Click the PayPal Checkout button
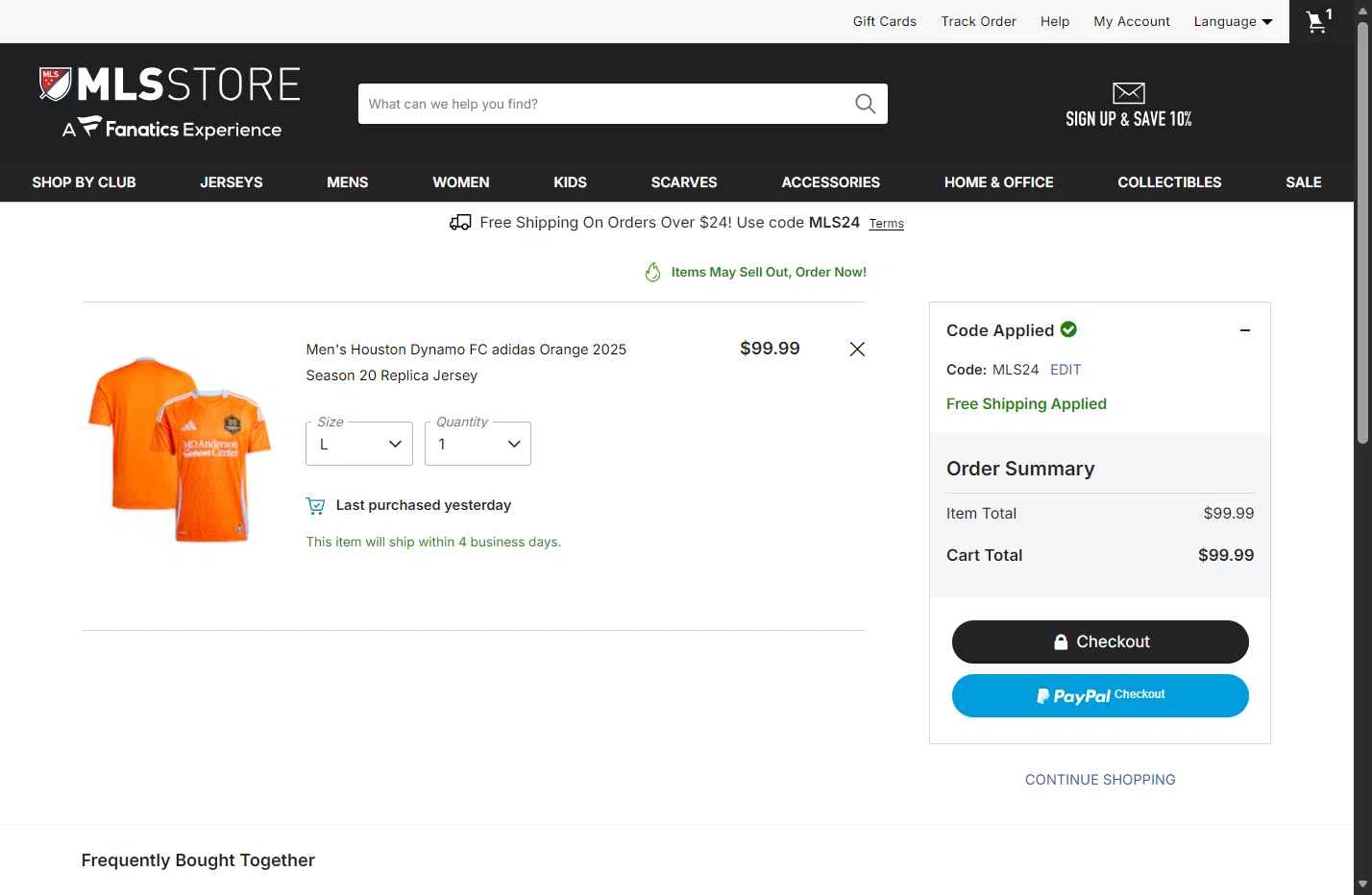Viewport: 1372px width, 895px height. 1100,695
